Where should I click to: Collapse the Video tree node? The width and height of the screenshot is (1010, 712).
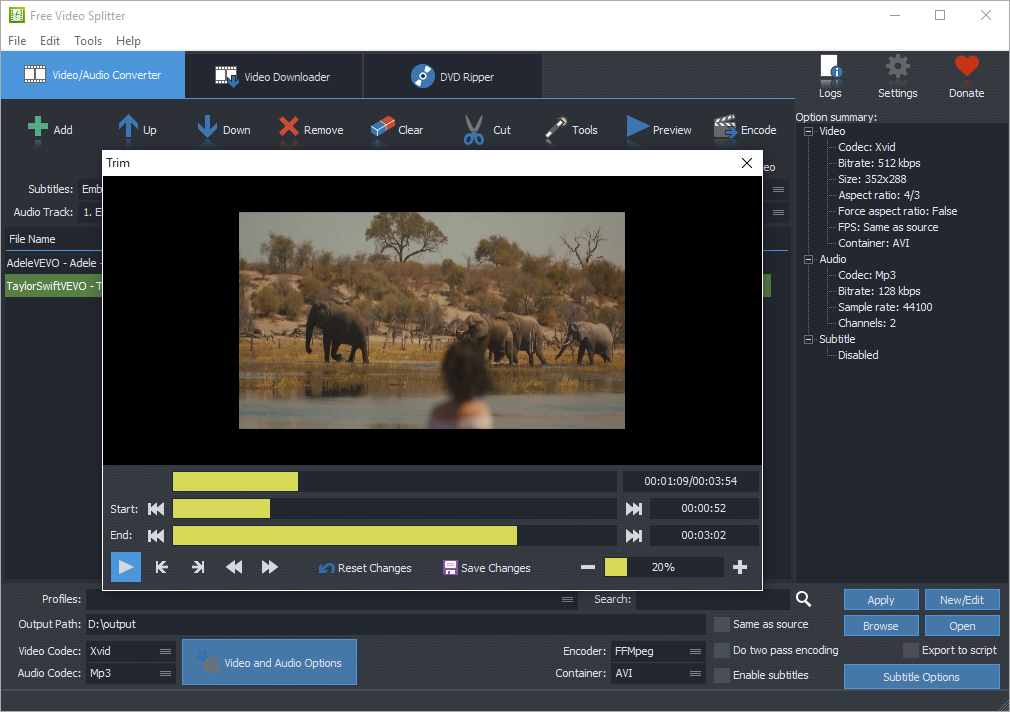(808, 131)
